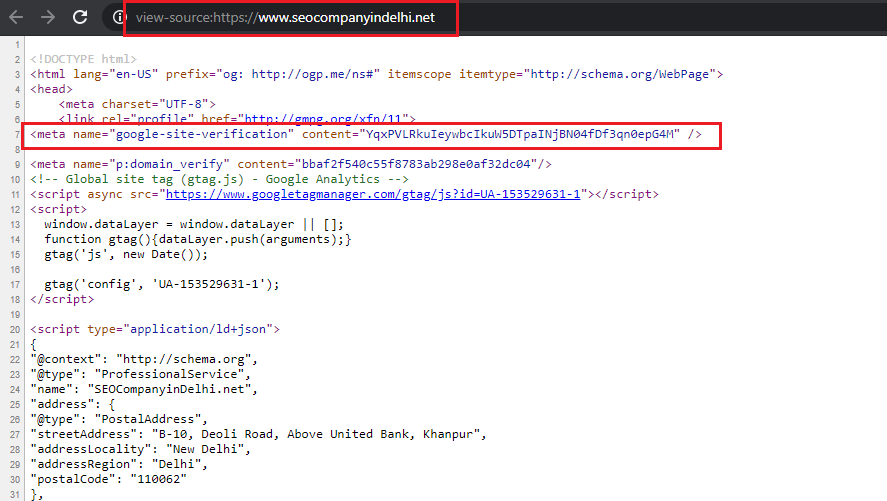Click the gtag('js', new Date()) line
Viewport: 887px width, 501px height.
[126, 254]
